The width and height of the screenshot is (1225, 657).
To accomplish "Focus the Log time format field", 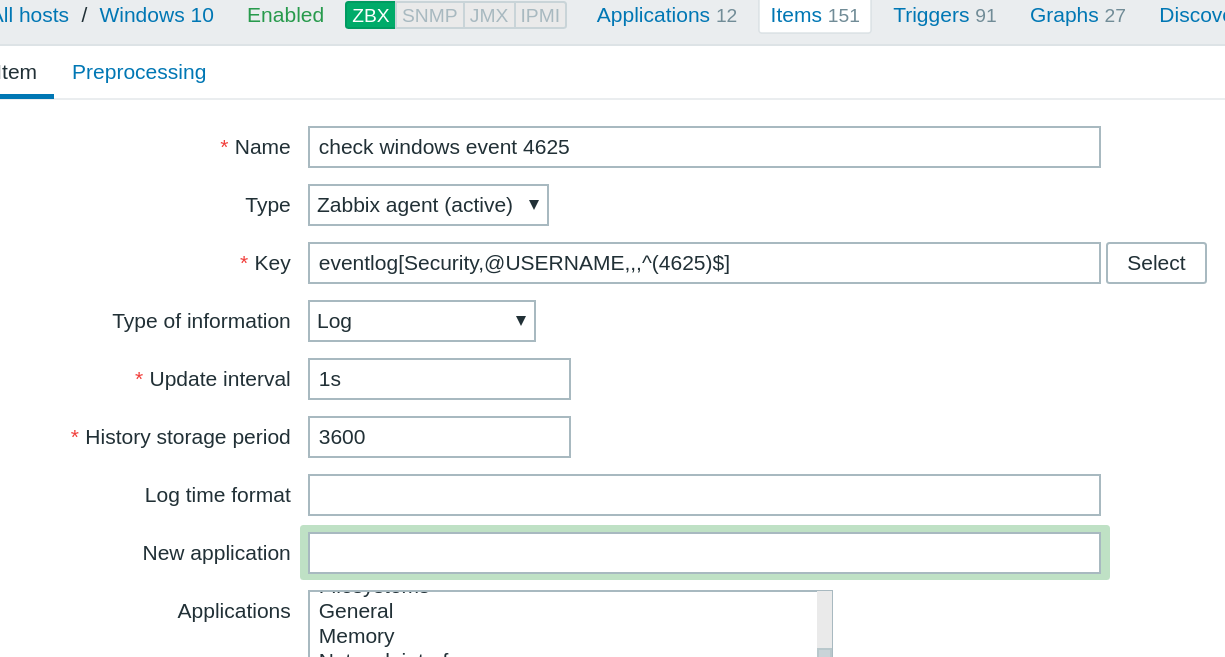I will pyautogui.click(x=703, y=495).
